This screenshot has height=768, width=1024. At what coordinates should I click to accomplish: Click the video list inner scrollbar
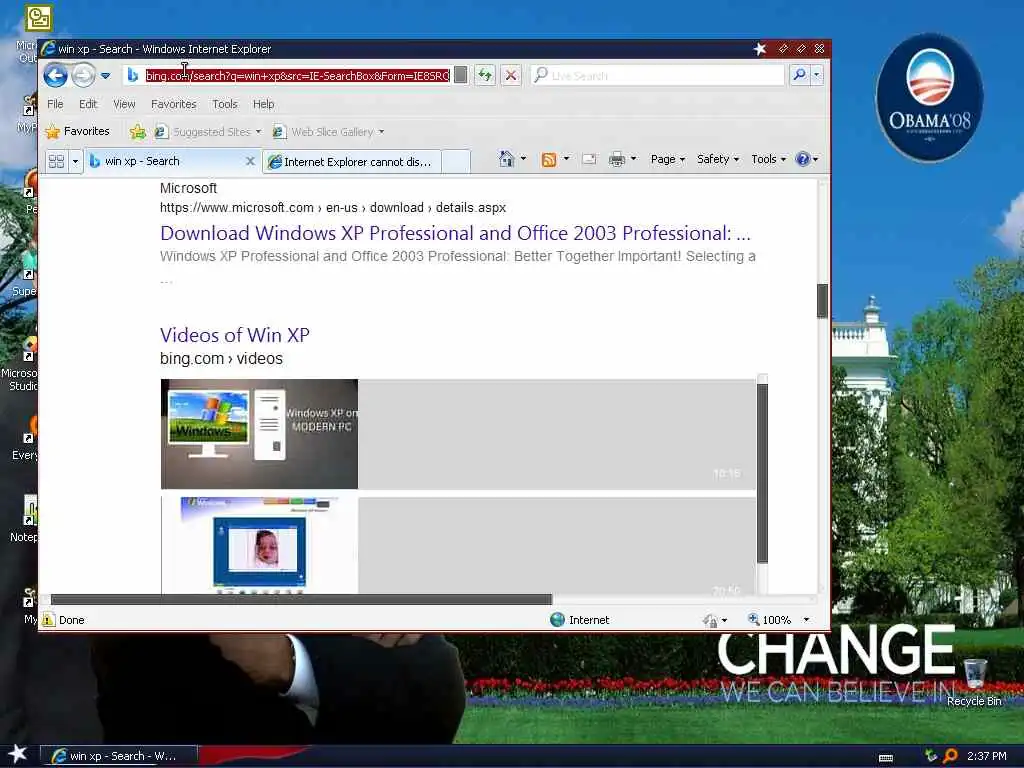pyautogui.click(x=762, y=473)
